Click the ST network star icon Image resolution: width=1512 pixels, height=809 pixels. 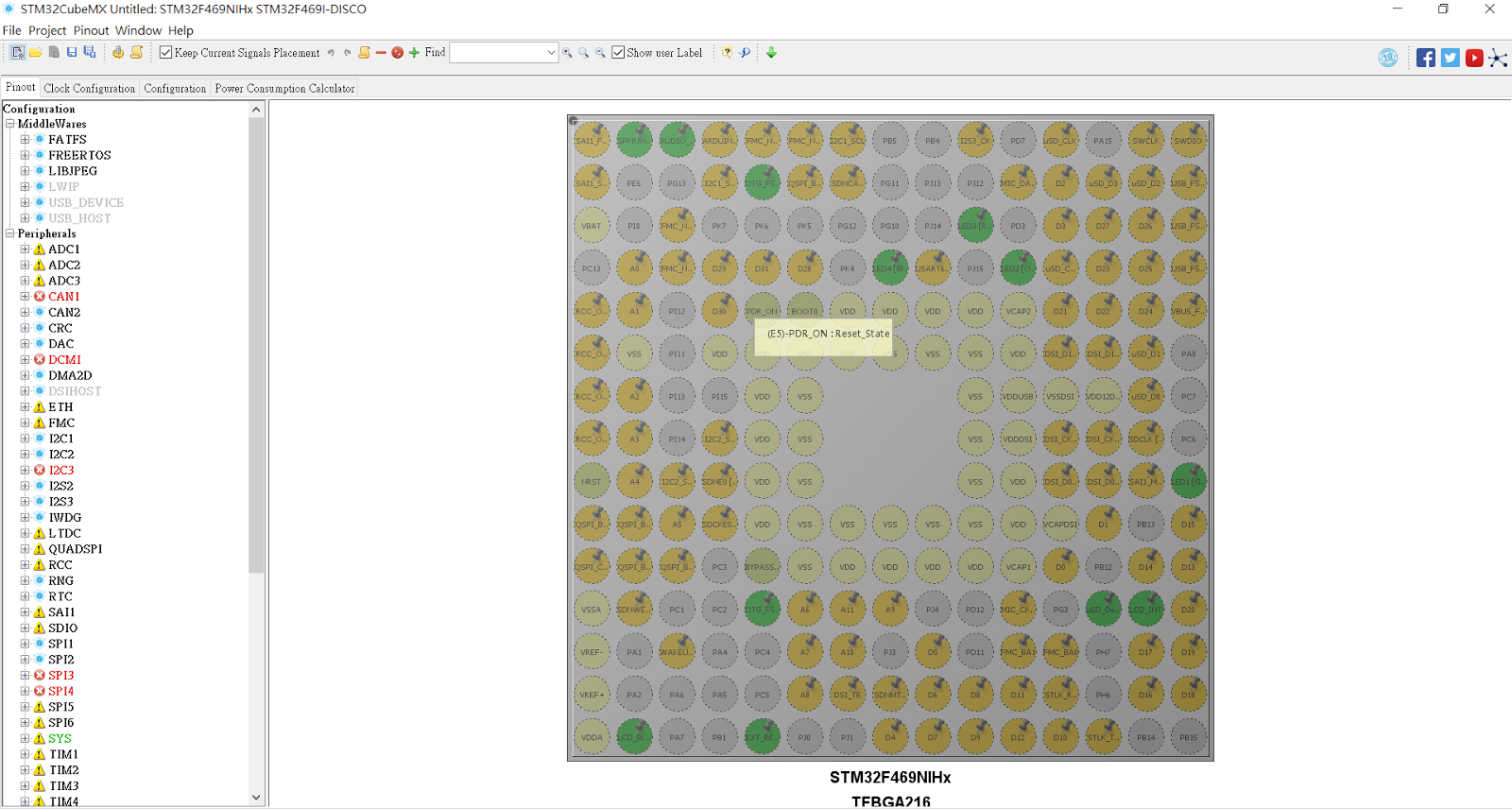(1498, 59)
